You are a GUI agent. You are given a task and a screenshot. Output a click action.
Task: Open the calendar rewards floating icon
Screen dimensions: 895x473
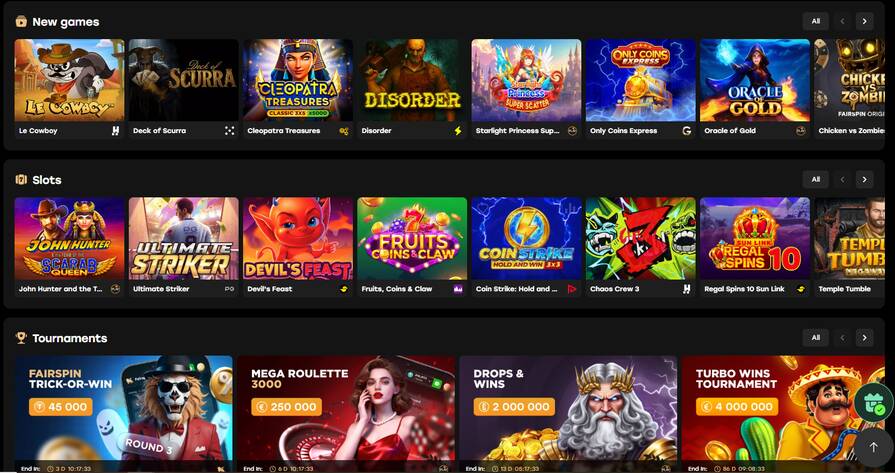pos(874,402)
